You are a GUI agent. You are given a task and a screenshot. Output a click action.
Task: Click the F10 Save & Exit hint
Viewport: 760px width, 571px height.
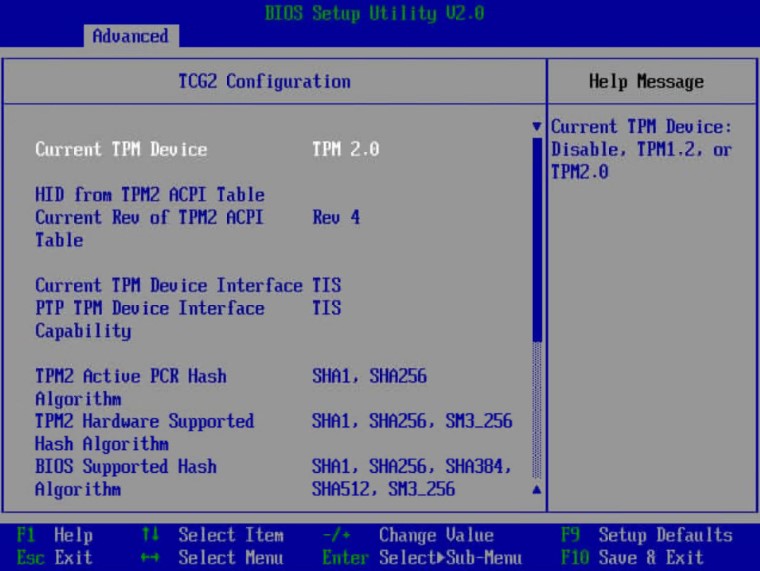coord(632,557)
